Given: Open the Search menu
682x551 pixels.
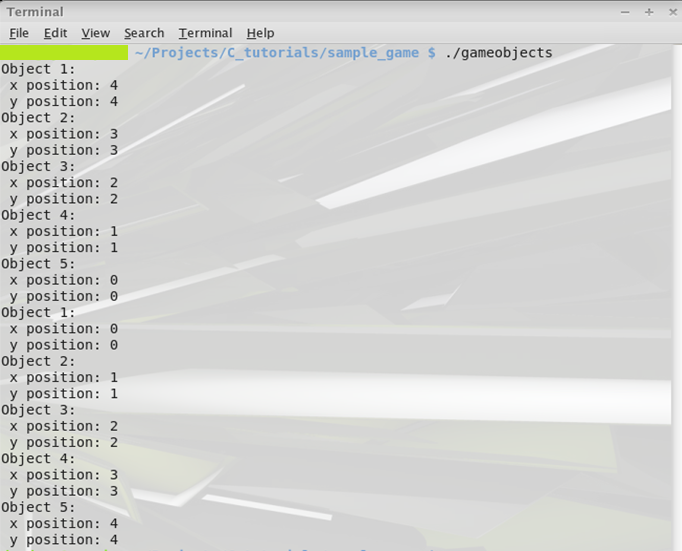Looking at the screenshot, I should pos(144,33).
